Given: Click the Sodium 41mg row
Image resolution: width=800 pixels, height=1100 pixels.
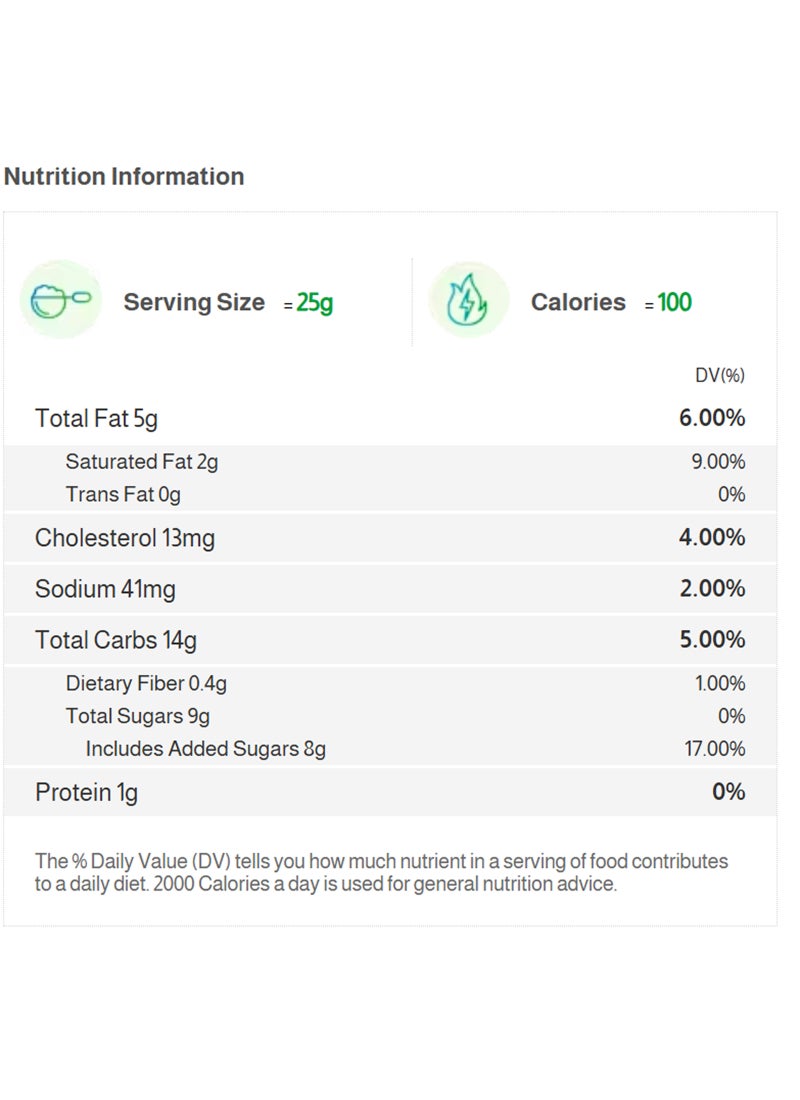Looking at the screenshot, I should coord(105,589).
